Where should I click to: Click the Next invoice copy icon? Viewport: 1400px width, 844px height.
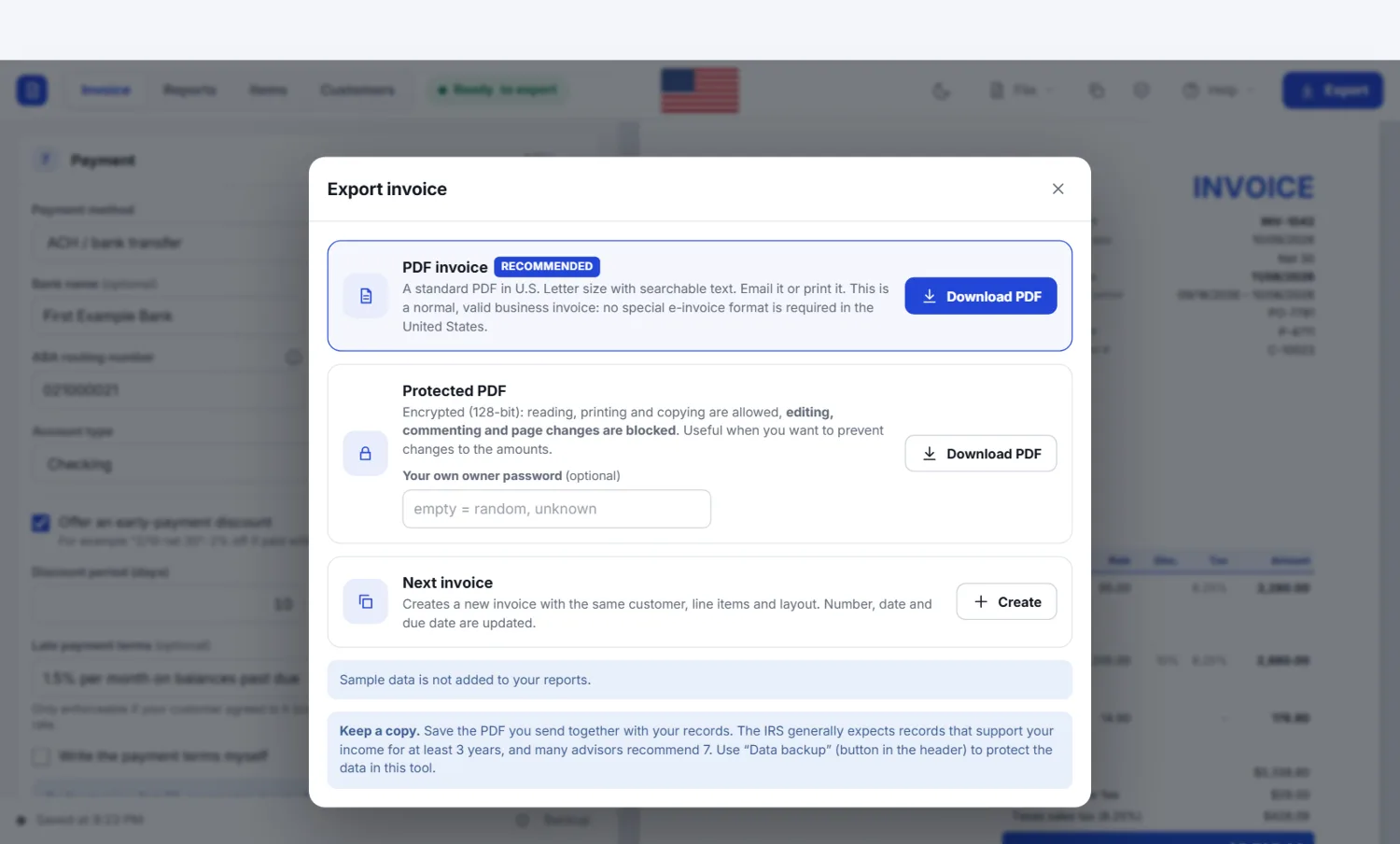coord(366,602)
